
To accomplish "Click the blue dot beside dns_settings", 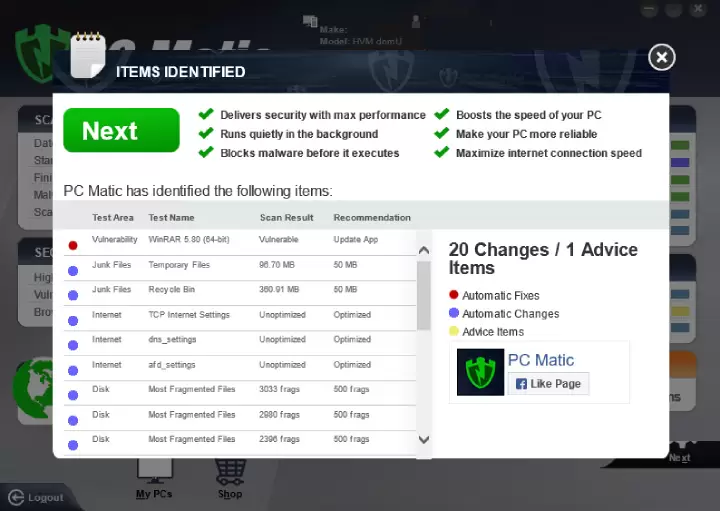I will pyautogui.click(x=73, y=345).
